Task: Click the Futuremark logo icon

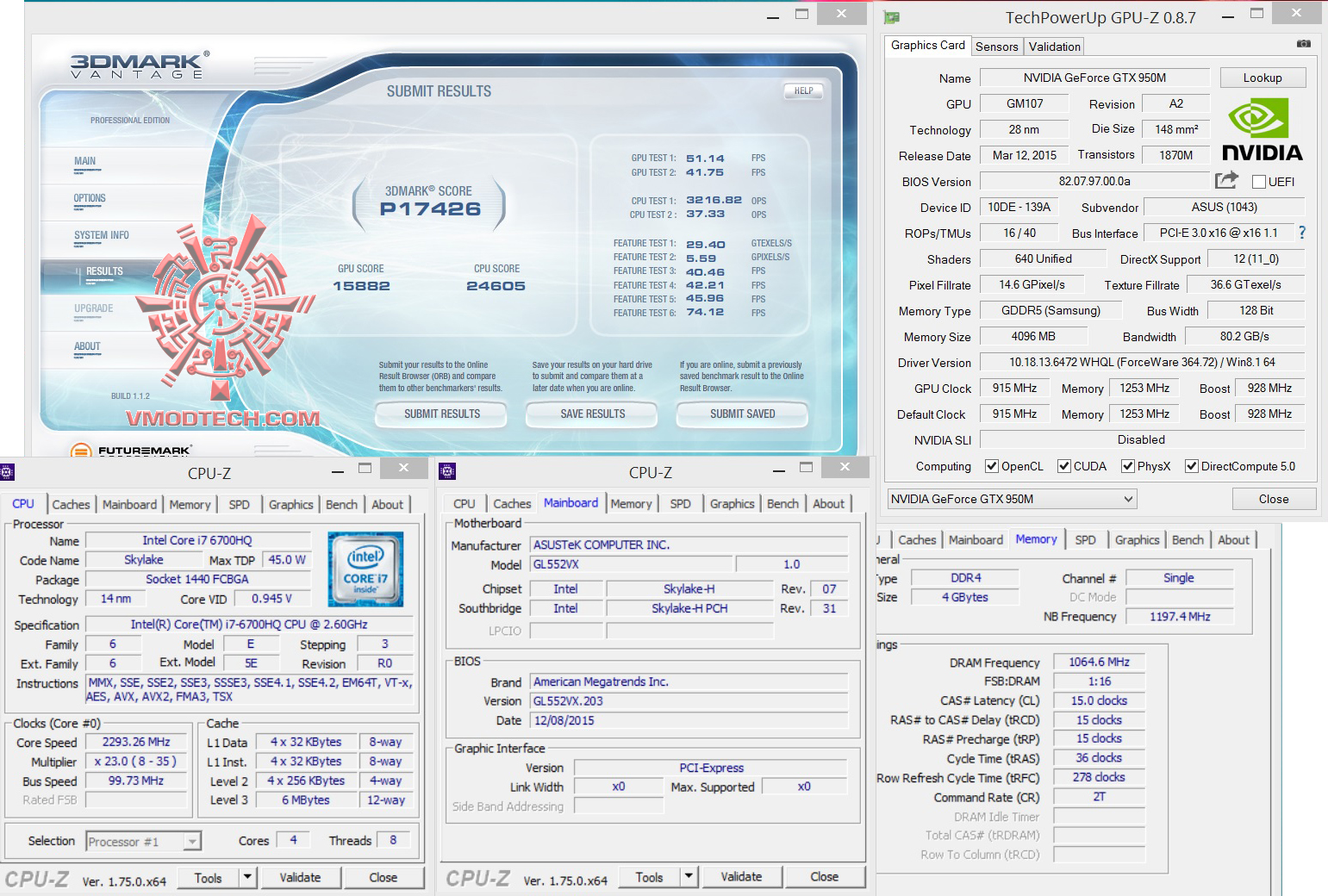Action: click(x=81, y=451)
